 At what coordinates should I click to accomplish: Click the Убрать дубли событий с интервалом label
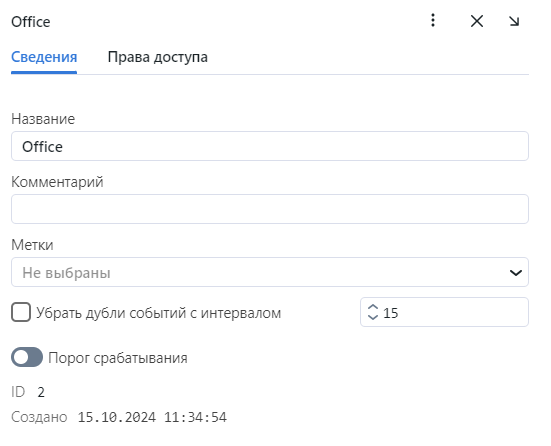pyautogui.click(x=158, y=313)
